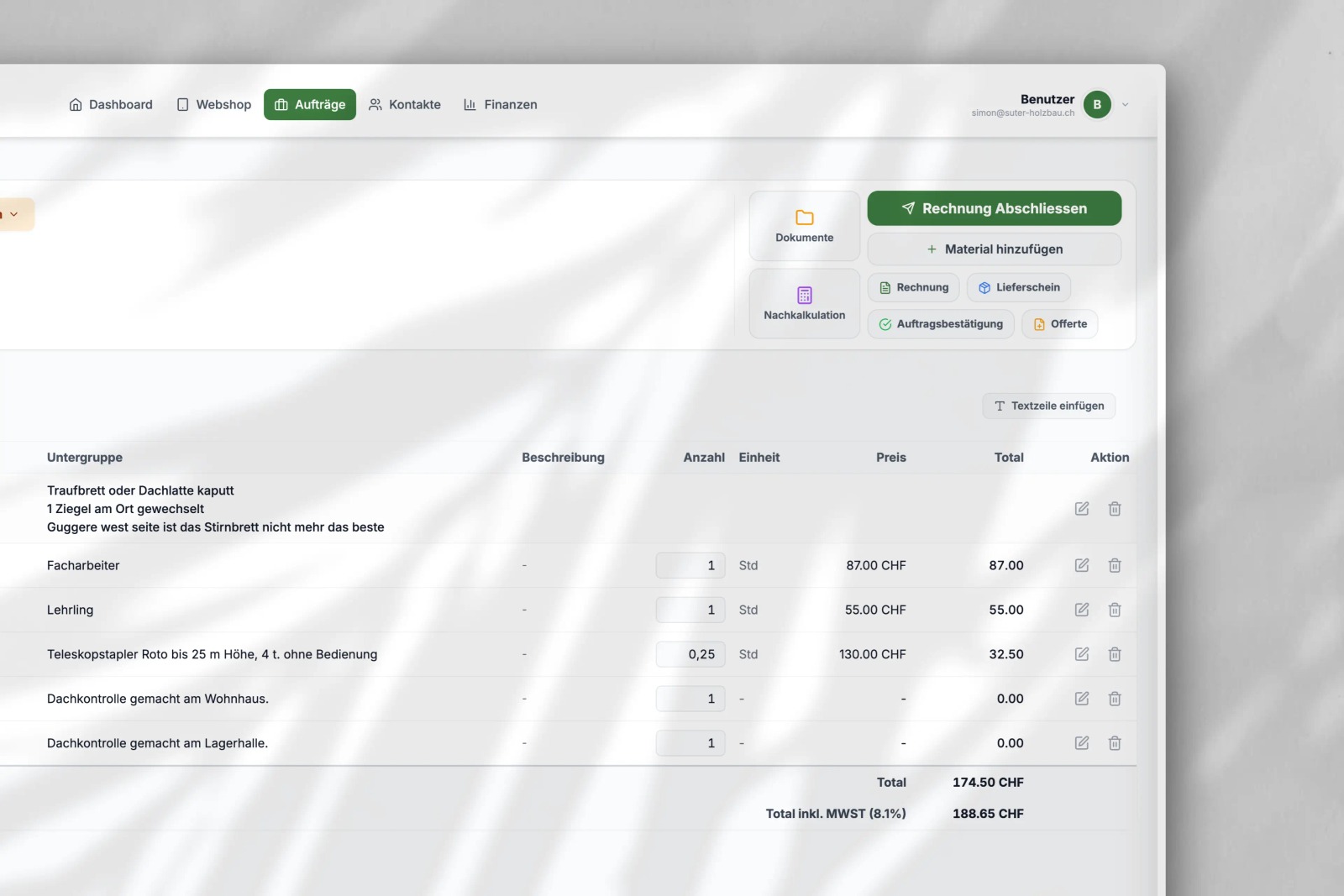Click the Facharbeiter Anzahl field
Image resolution: width=1344 pixels, height=896 pixels.
coord(690,566)
